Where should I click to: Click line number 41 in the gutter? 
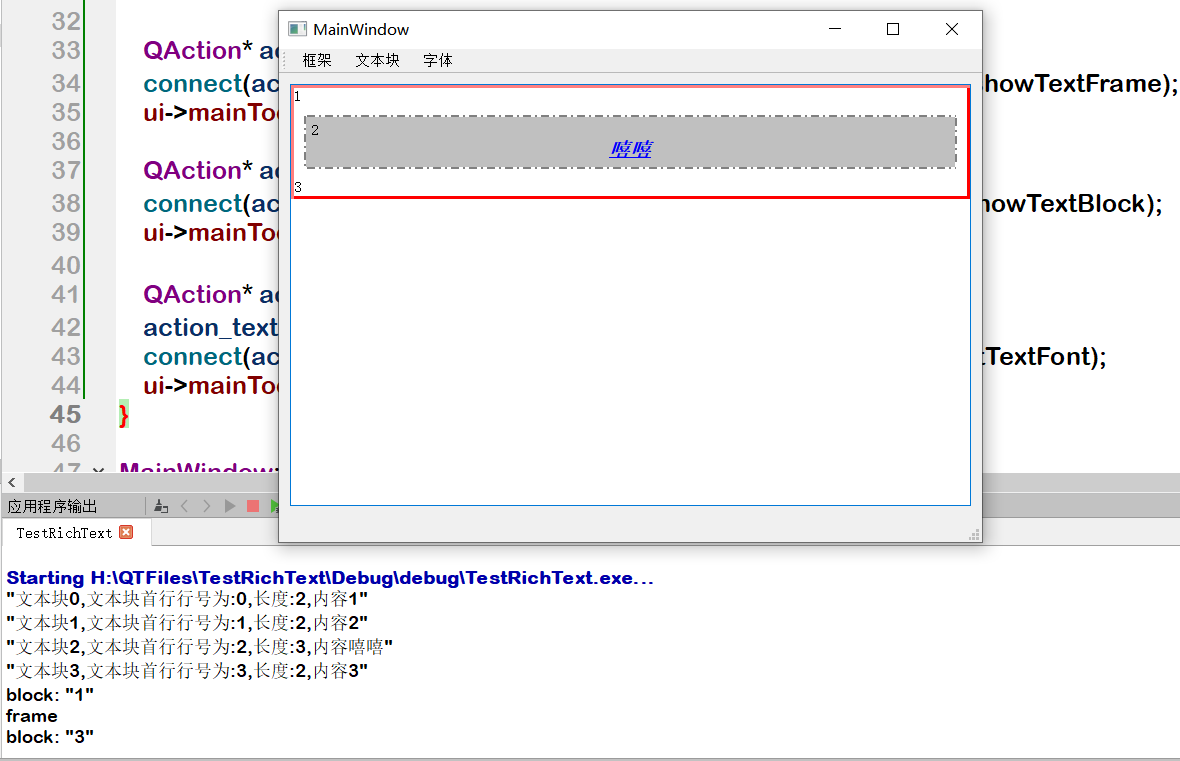[65, 294]
